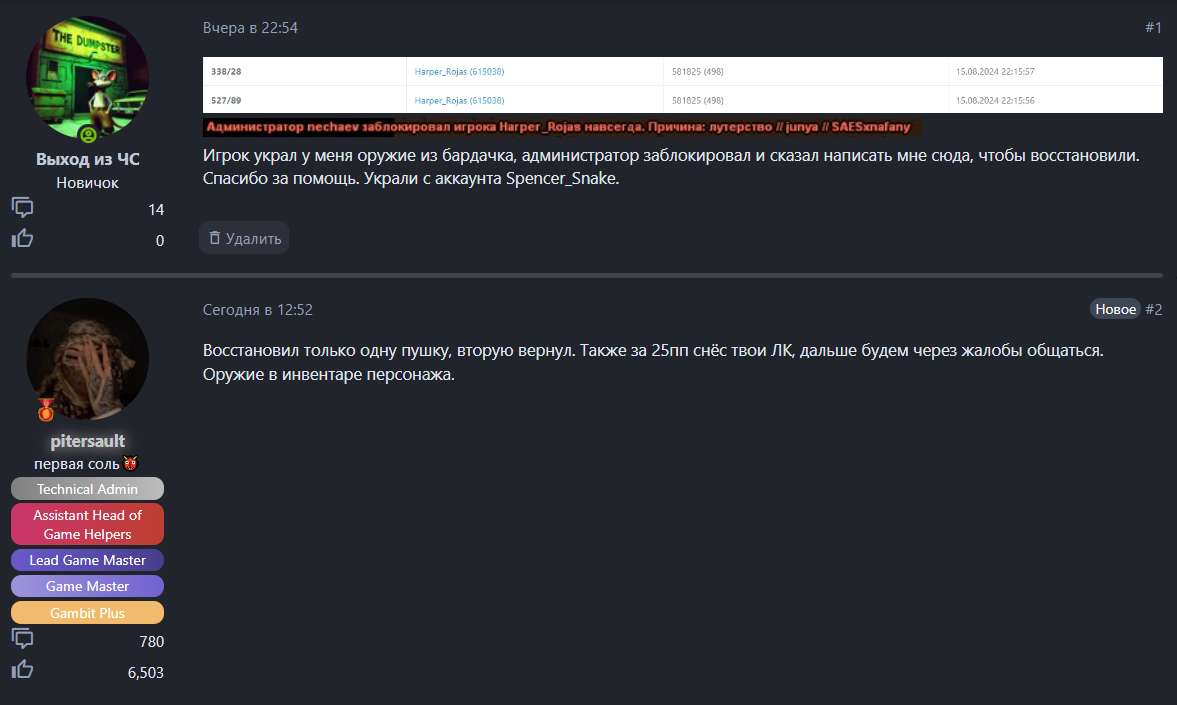Viewport: 1177px width, 705px height.
Task: Select the Lead Game Master badge
Action: pos(87,560)
